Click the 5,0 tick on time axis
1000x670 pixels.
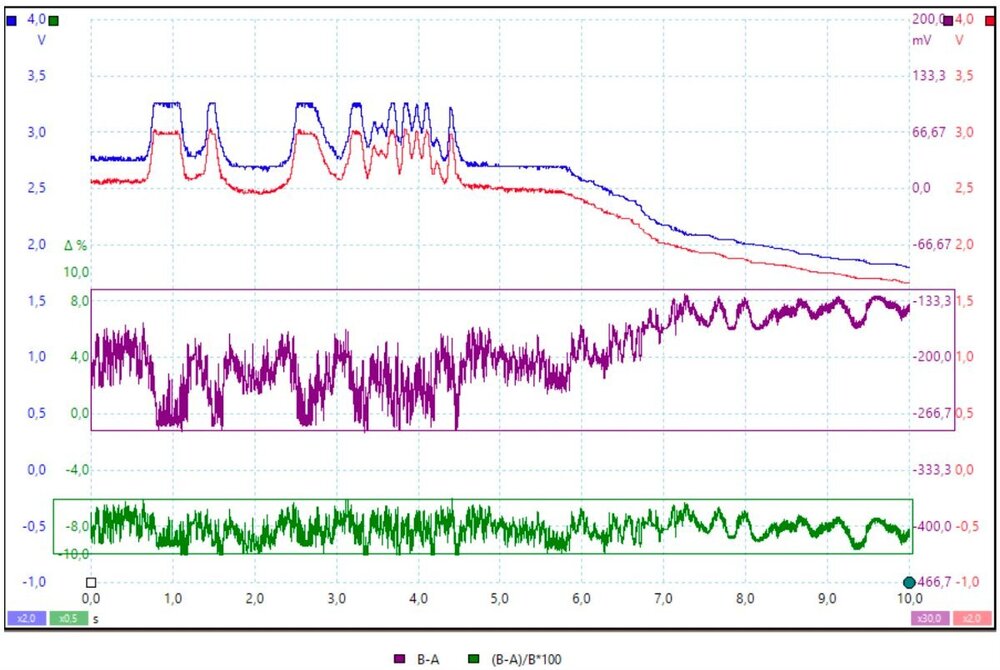[500, 597]
